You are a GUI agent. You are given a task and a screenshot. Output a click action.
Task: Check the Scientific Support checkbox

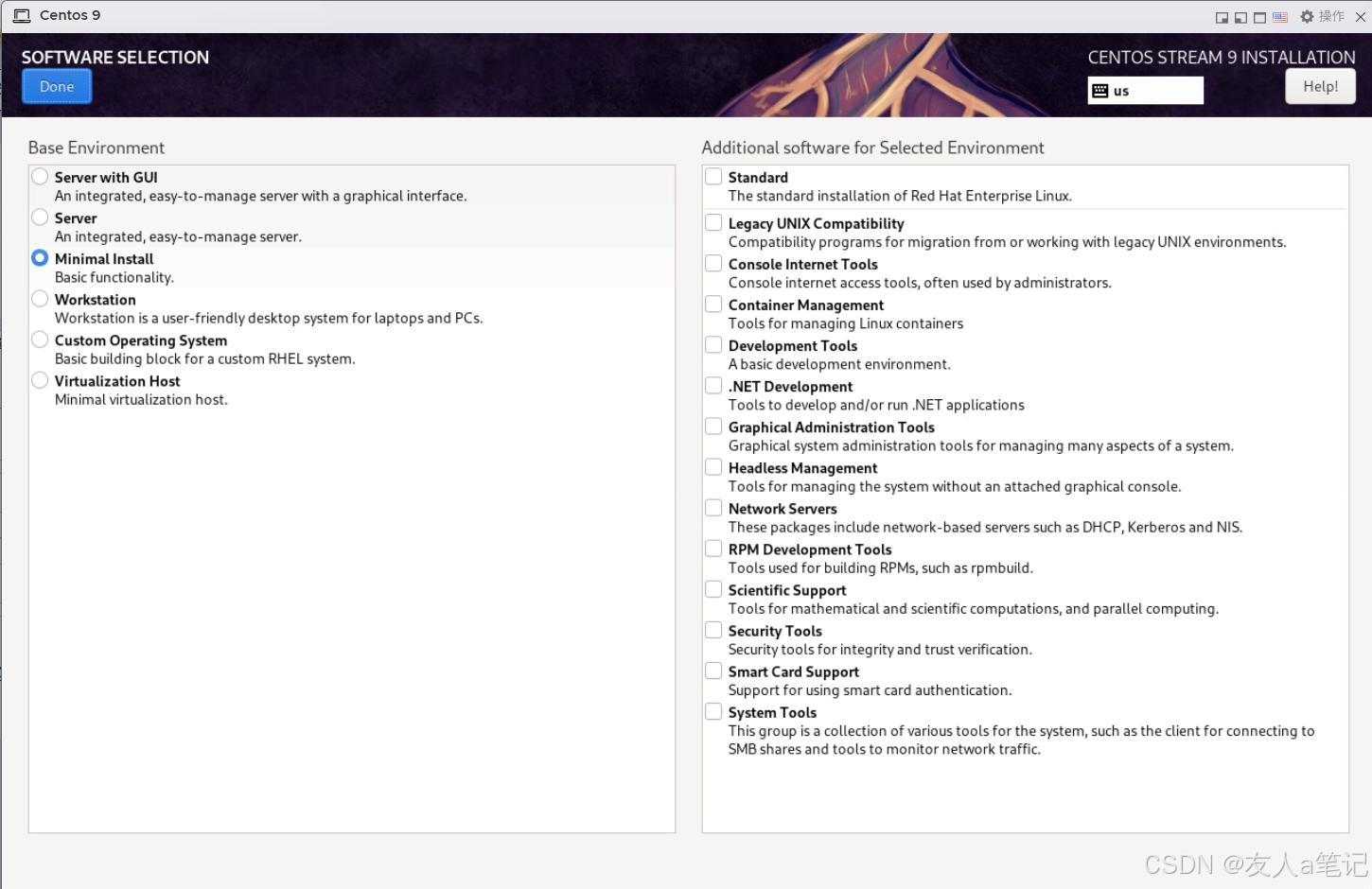[713, 589]
